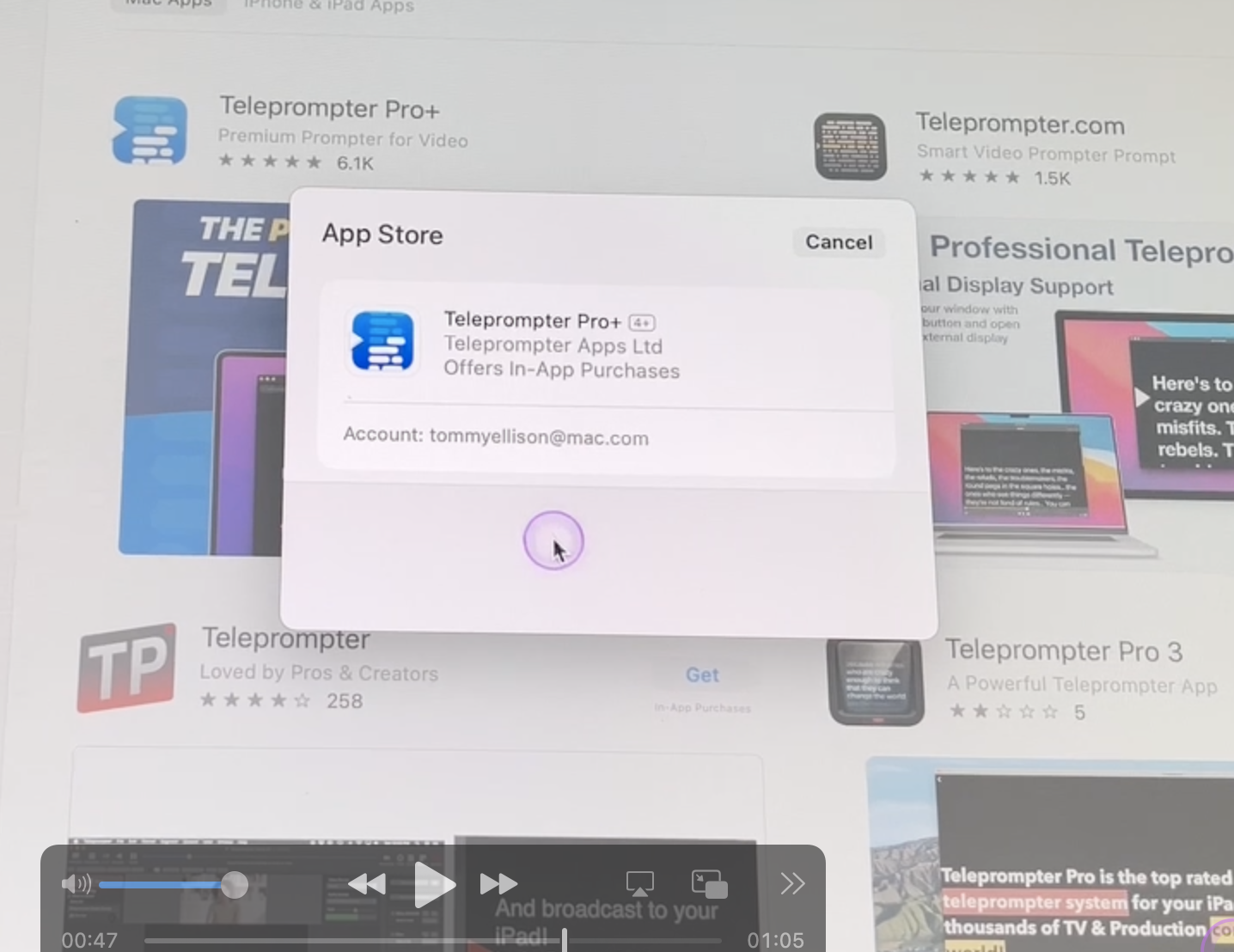The height and width of the screenshot is (952, 1234).
Task: Get the Teleprompter app by Pros & Creators
Action: [702, 675]
